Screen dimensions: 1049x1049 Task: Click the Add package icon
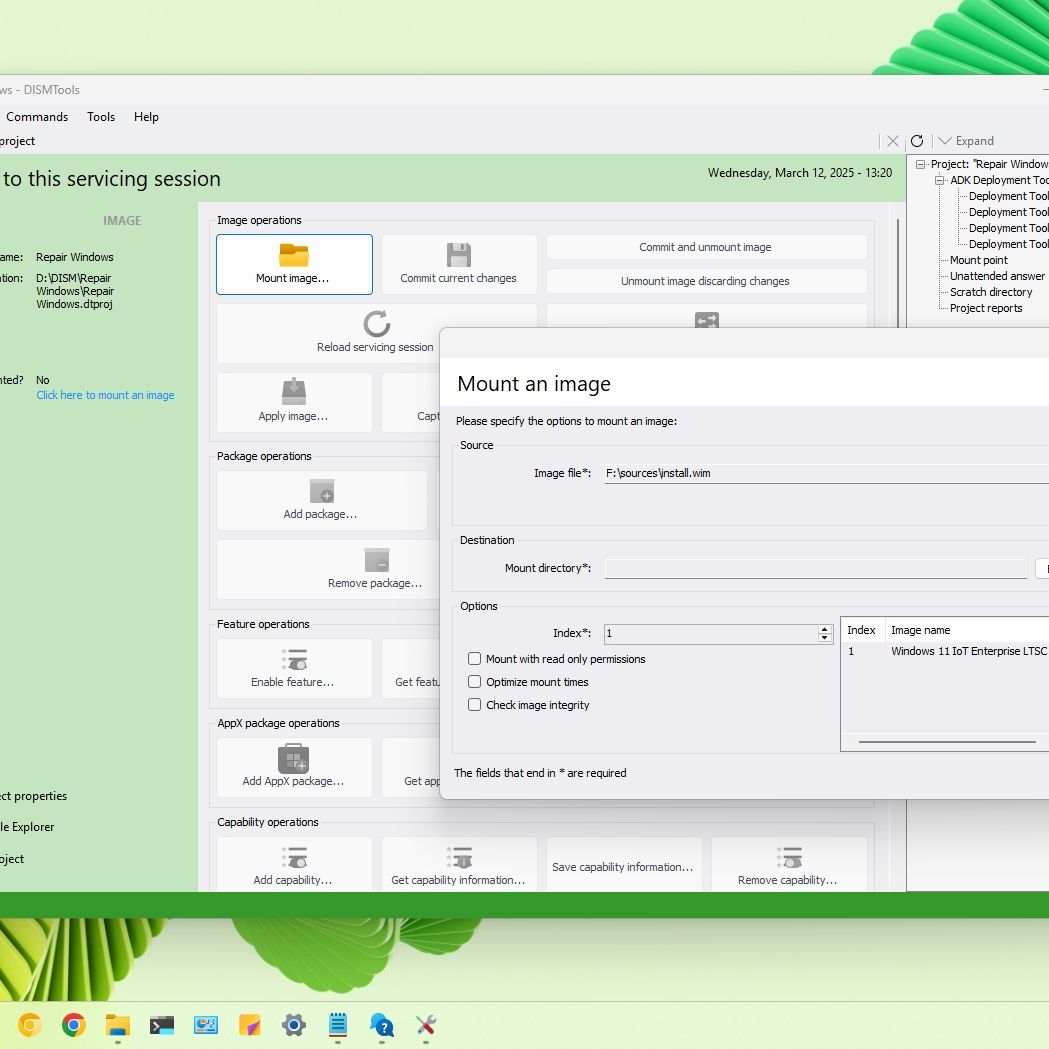click(321, 490)
